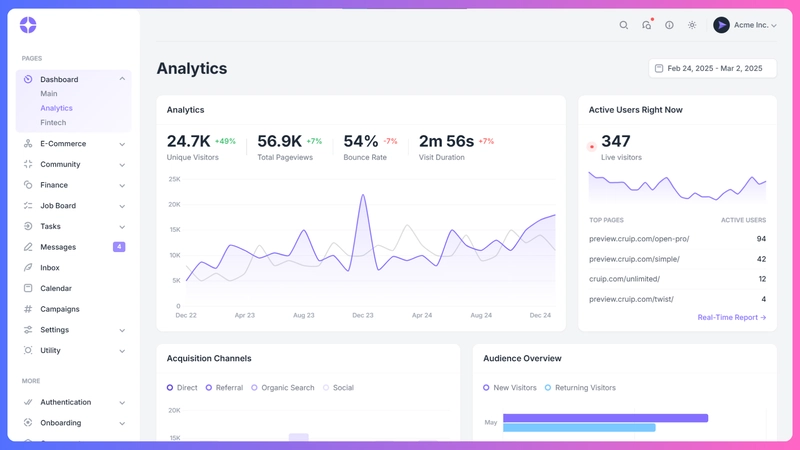Viewport: 800px width, 450px height.
Task: Open preview.cruip.com/open-pro/ top page
Action: 639,239
